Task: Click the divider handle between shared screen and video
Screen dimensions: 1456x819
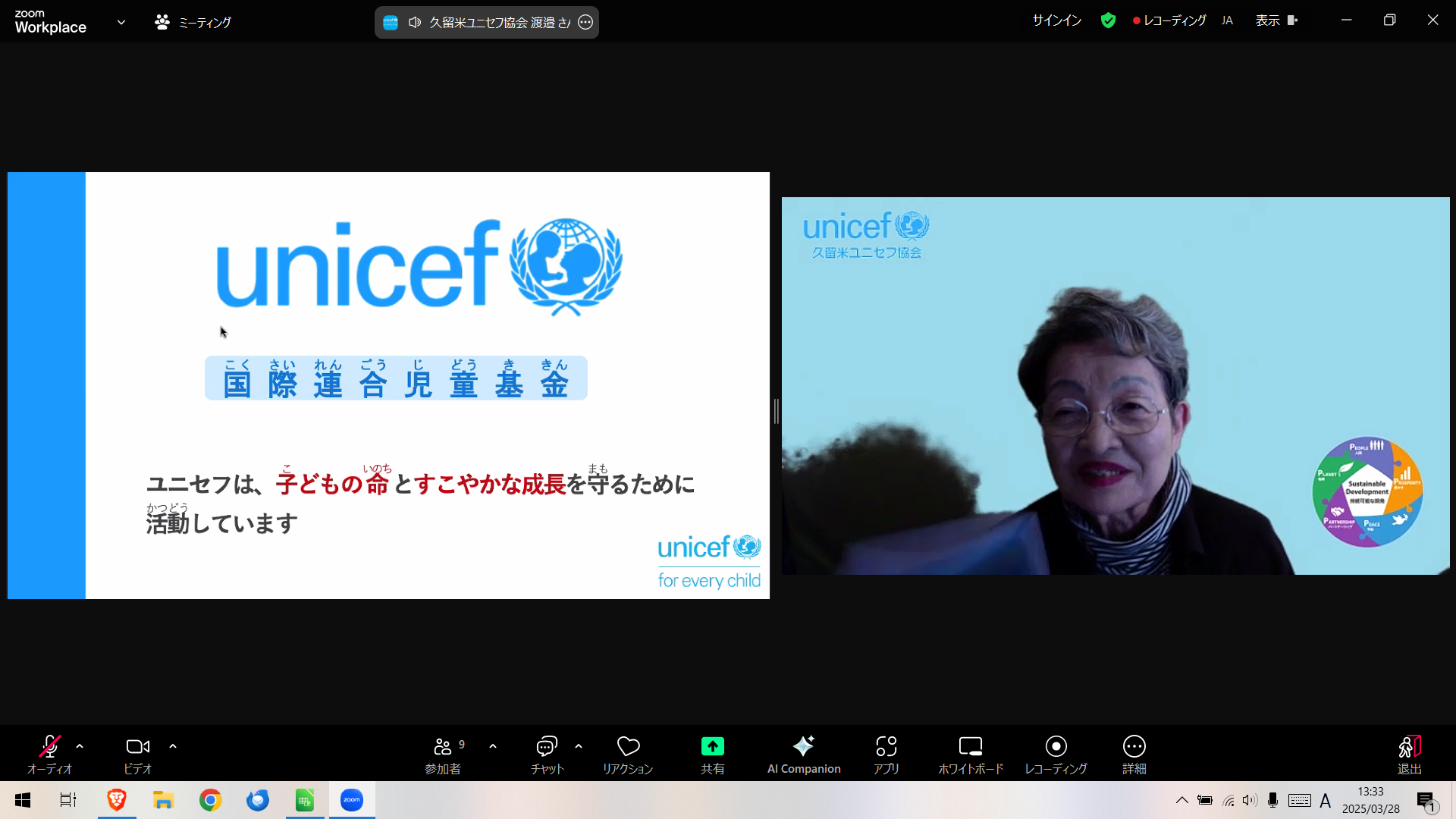Action: [x=776, y=411]
